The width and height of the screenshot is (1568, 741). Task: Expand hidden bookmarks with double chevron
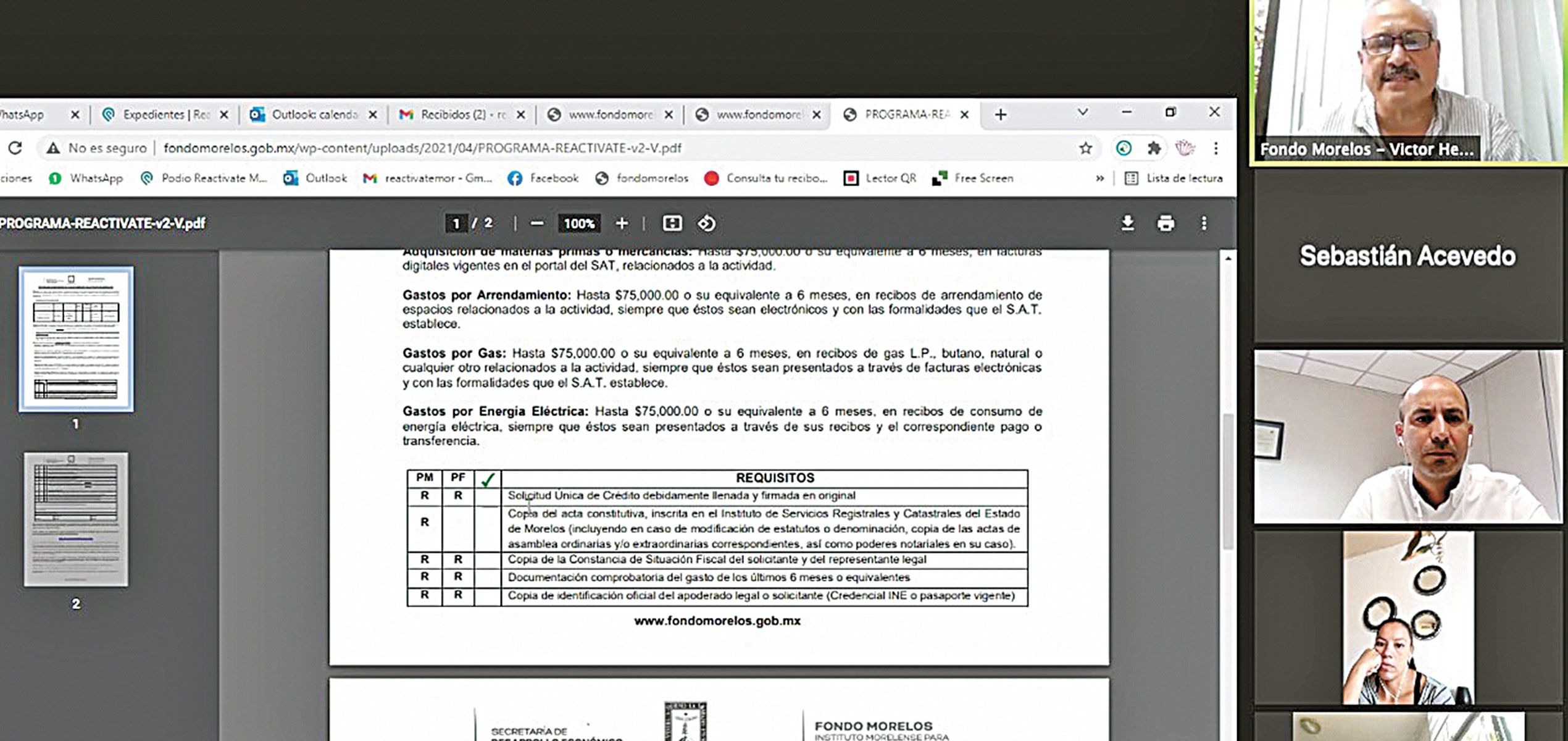tap(1099, 178)
